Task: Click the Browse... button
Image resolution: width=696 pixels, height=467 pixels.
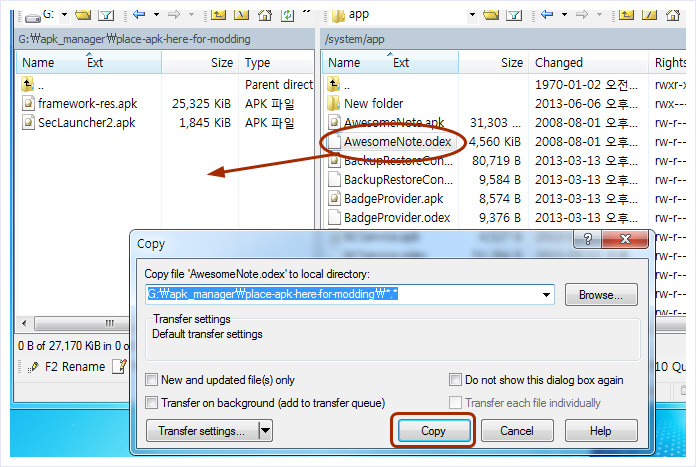Action: 601,295
